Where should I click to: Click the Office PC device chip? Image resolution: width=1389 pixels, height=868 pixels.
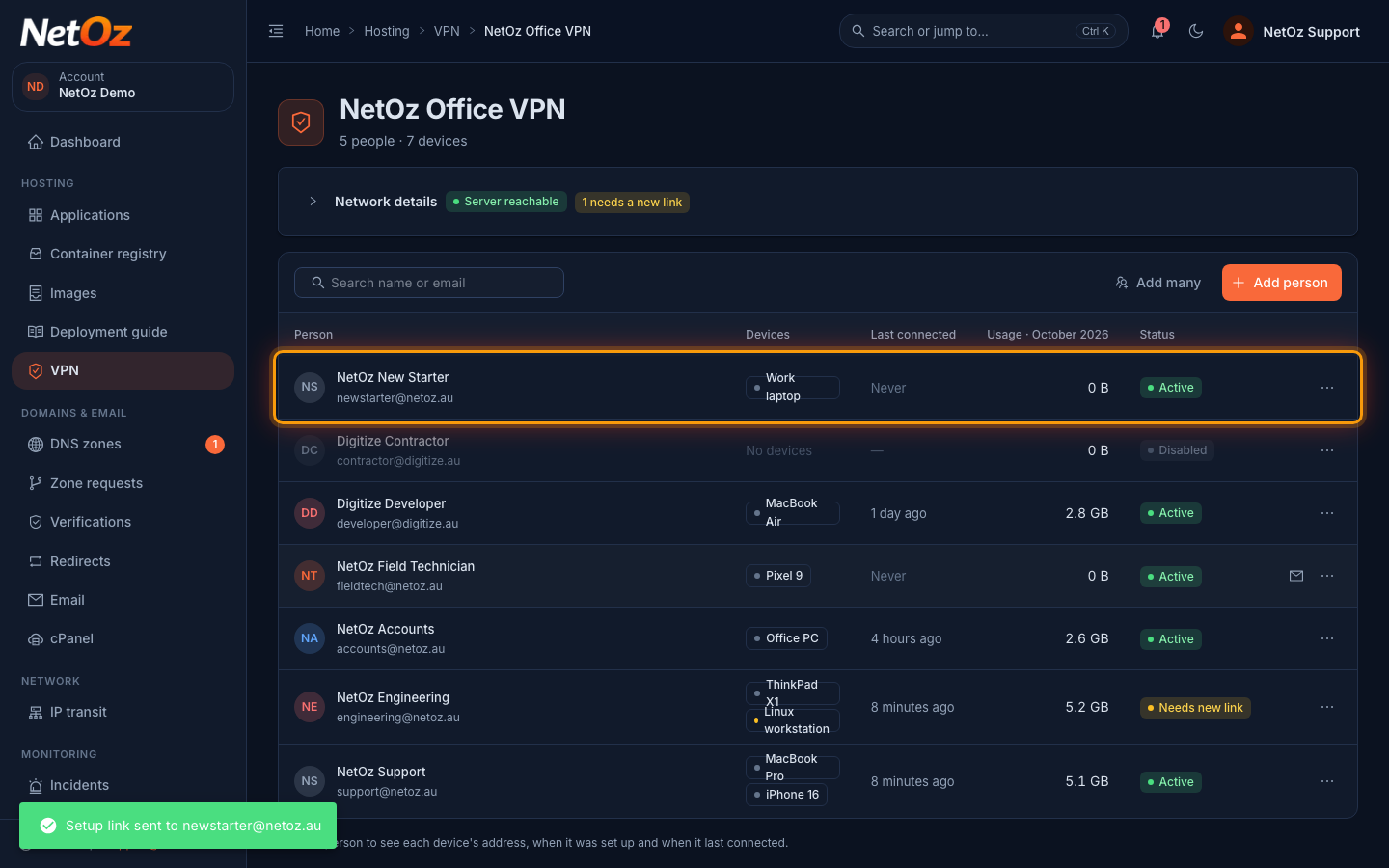click(786, 638)
